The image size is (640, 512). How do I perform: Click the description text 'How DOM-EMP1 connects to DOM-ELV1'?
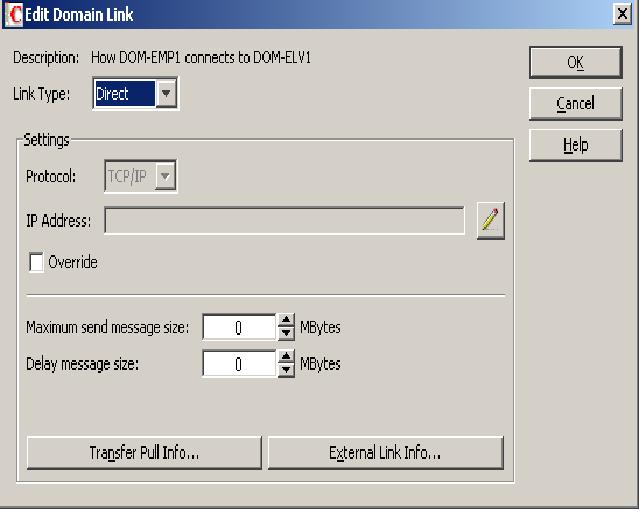point(201,58)
